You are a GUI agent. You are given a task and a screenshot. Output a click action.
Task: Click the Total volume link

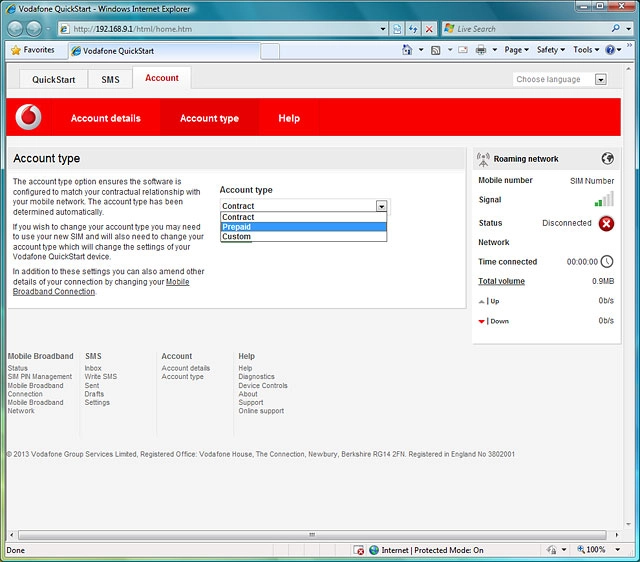(501, 281)
